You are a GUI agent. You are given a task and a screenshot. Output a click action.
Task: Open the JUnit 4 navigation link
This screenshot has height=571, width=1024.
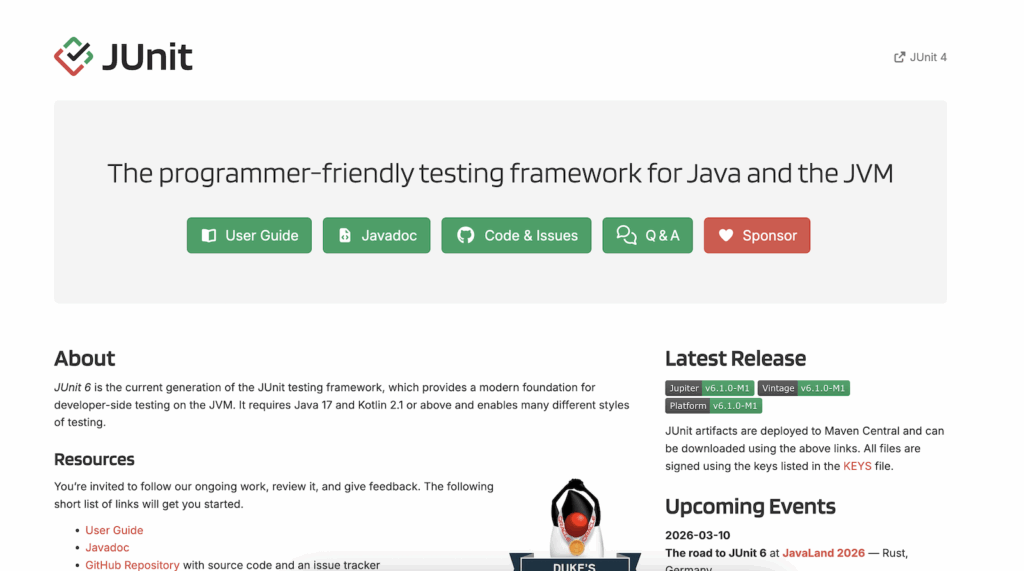tap(920, 57)
